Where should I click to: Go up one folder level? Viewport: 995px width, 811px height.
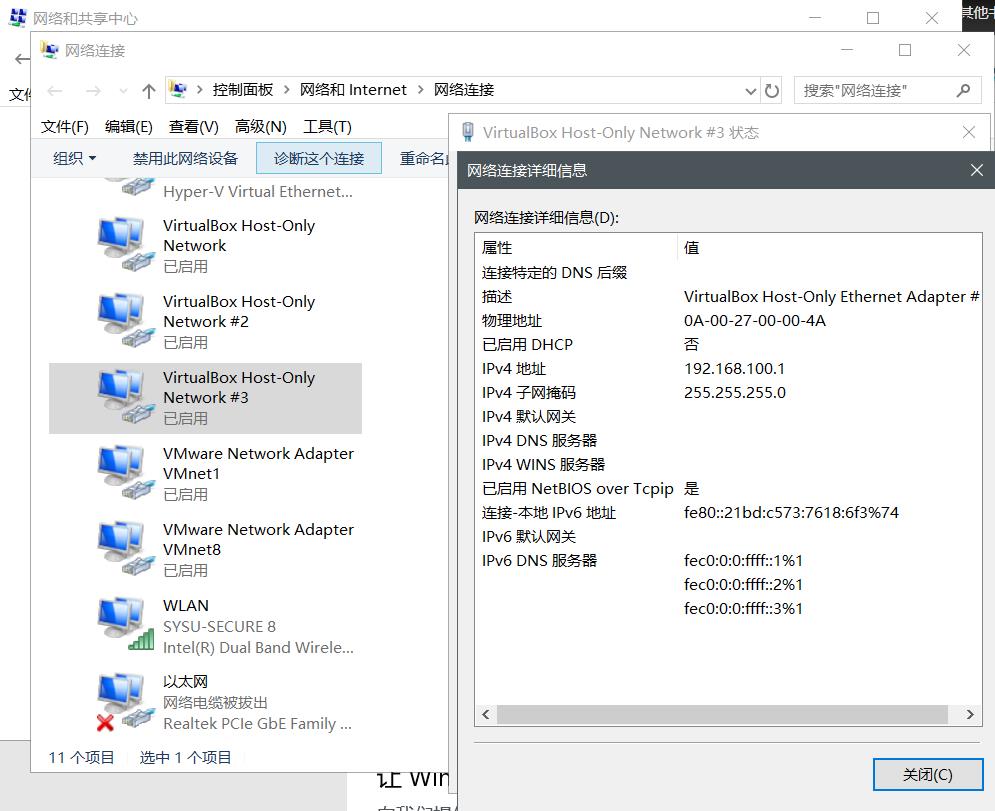(148, 91)
